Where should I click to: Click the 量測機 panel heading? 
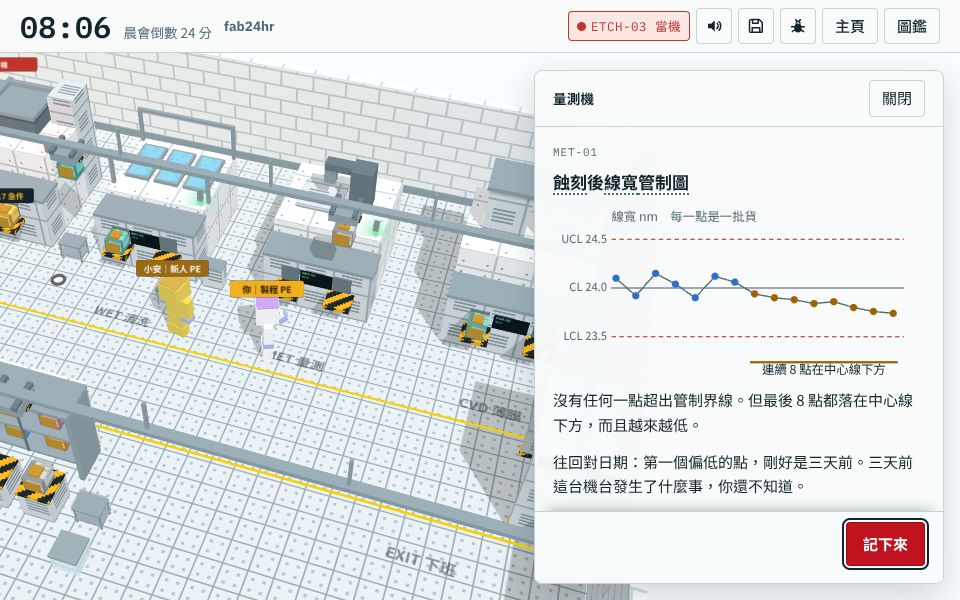click(x=573, y=99)
